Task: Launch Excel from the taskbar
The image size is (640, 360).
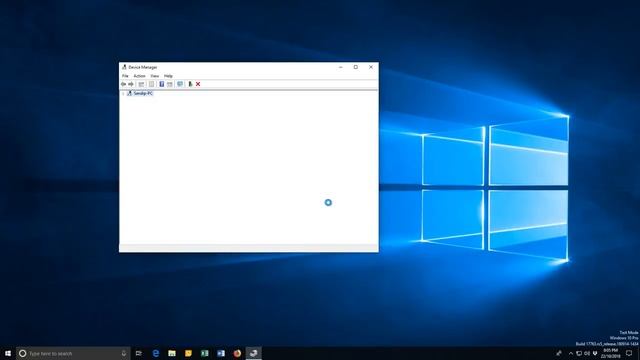Action: pos(204,353)
